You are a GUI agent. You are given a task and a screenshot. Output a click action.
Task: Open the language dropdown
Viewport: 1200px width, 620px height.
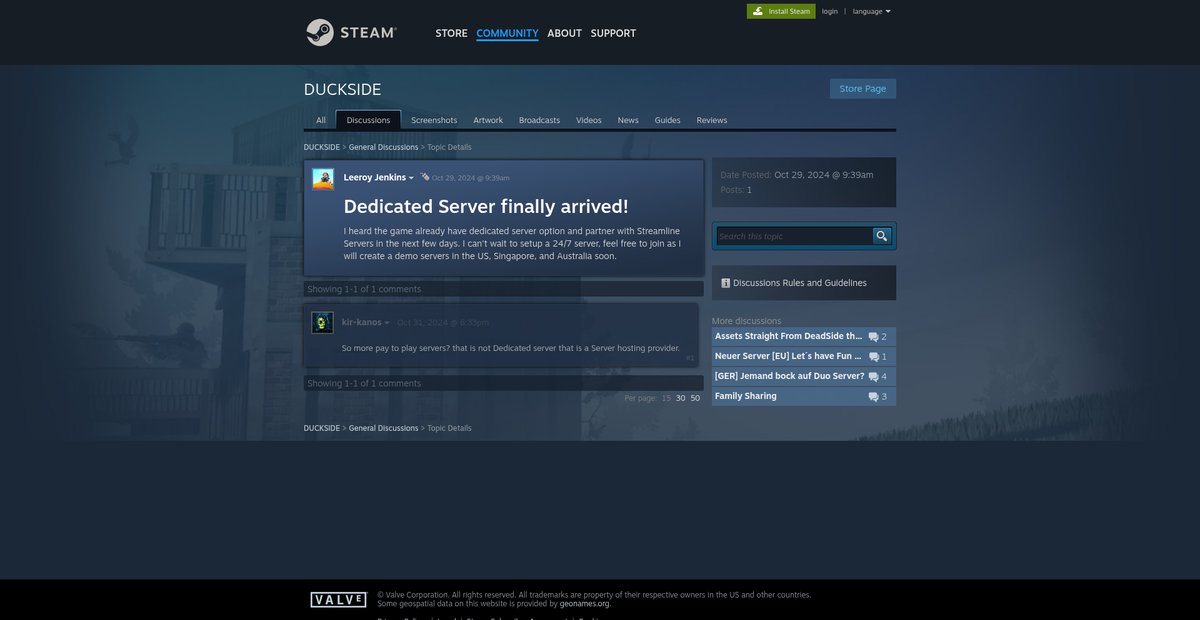click(x=871, y=11)
